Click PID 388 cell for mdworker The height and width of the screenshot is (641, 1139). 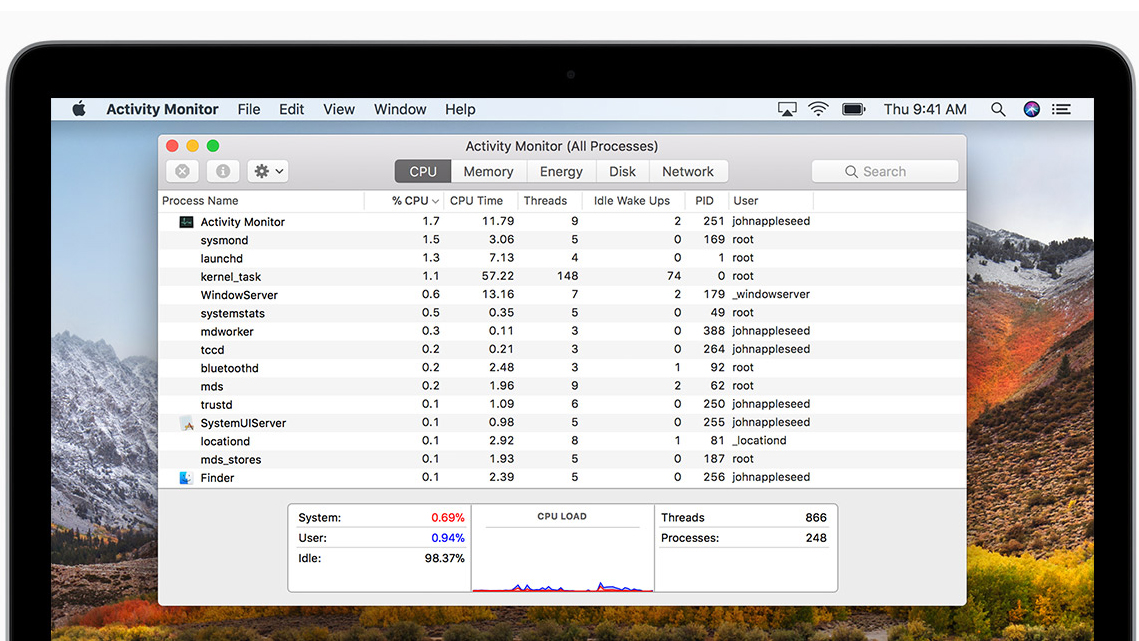[714, 331]
